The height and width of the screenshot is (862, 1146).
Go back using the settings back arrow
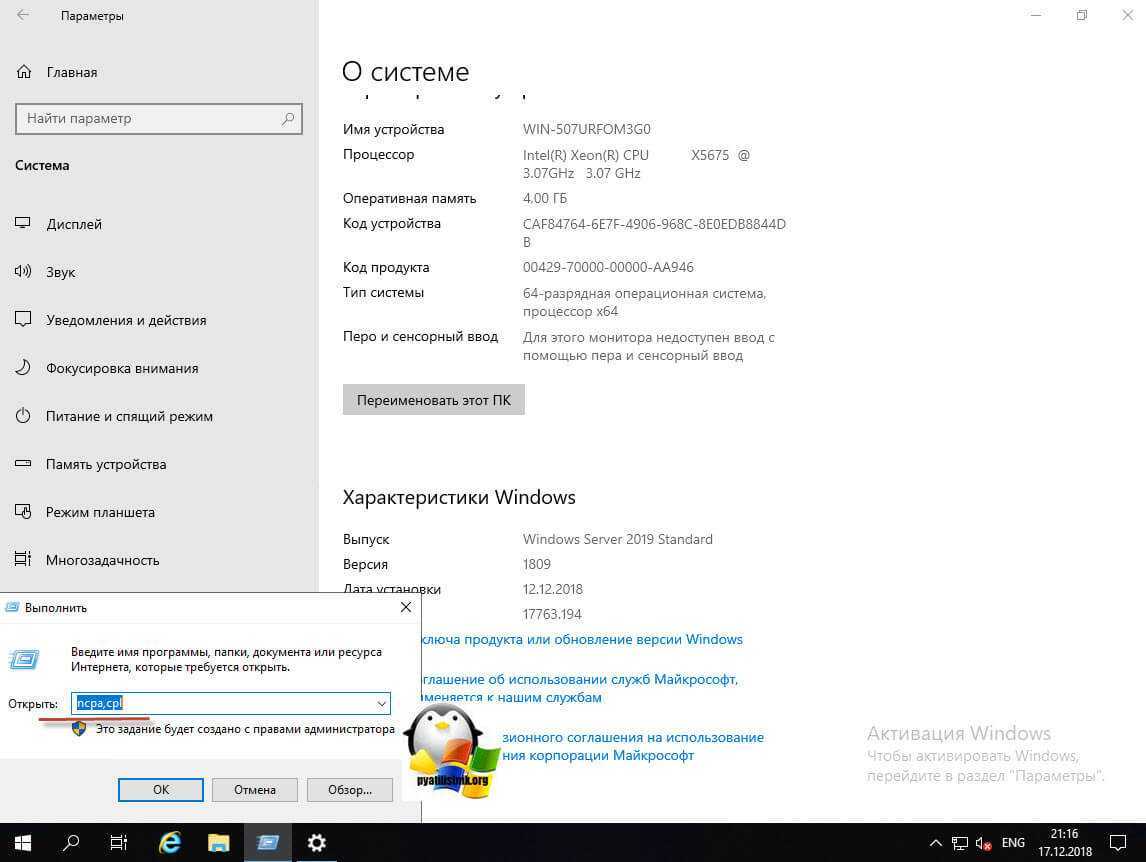pos(23,16)
